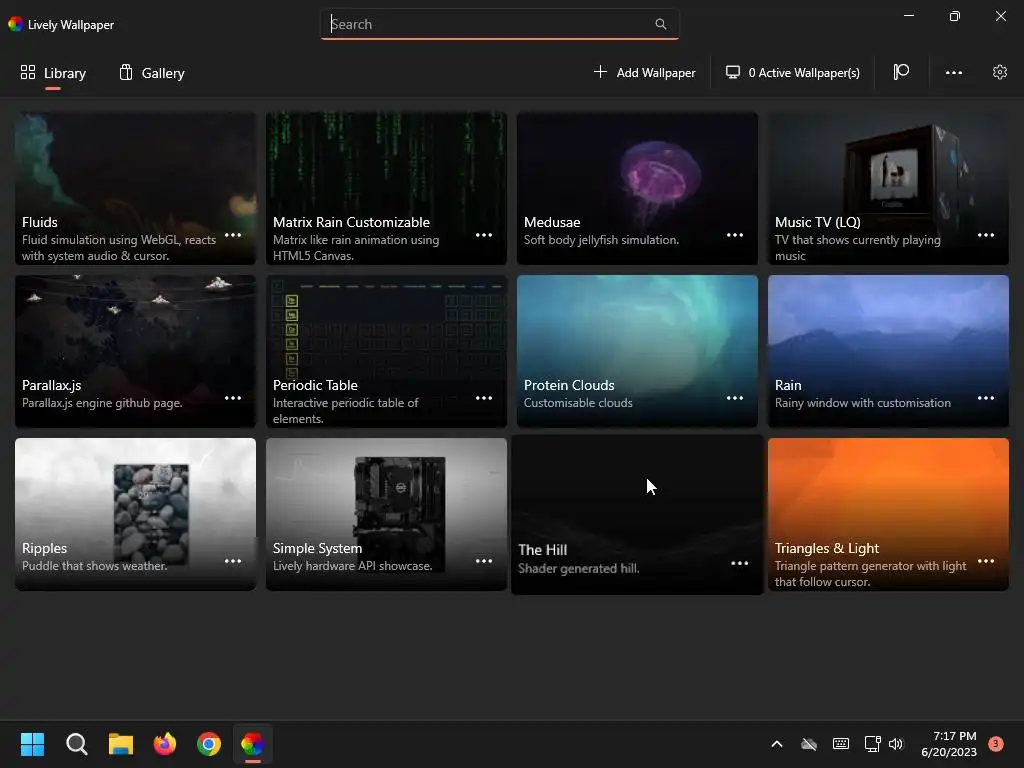Open options menu for Simple System

484,562
